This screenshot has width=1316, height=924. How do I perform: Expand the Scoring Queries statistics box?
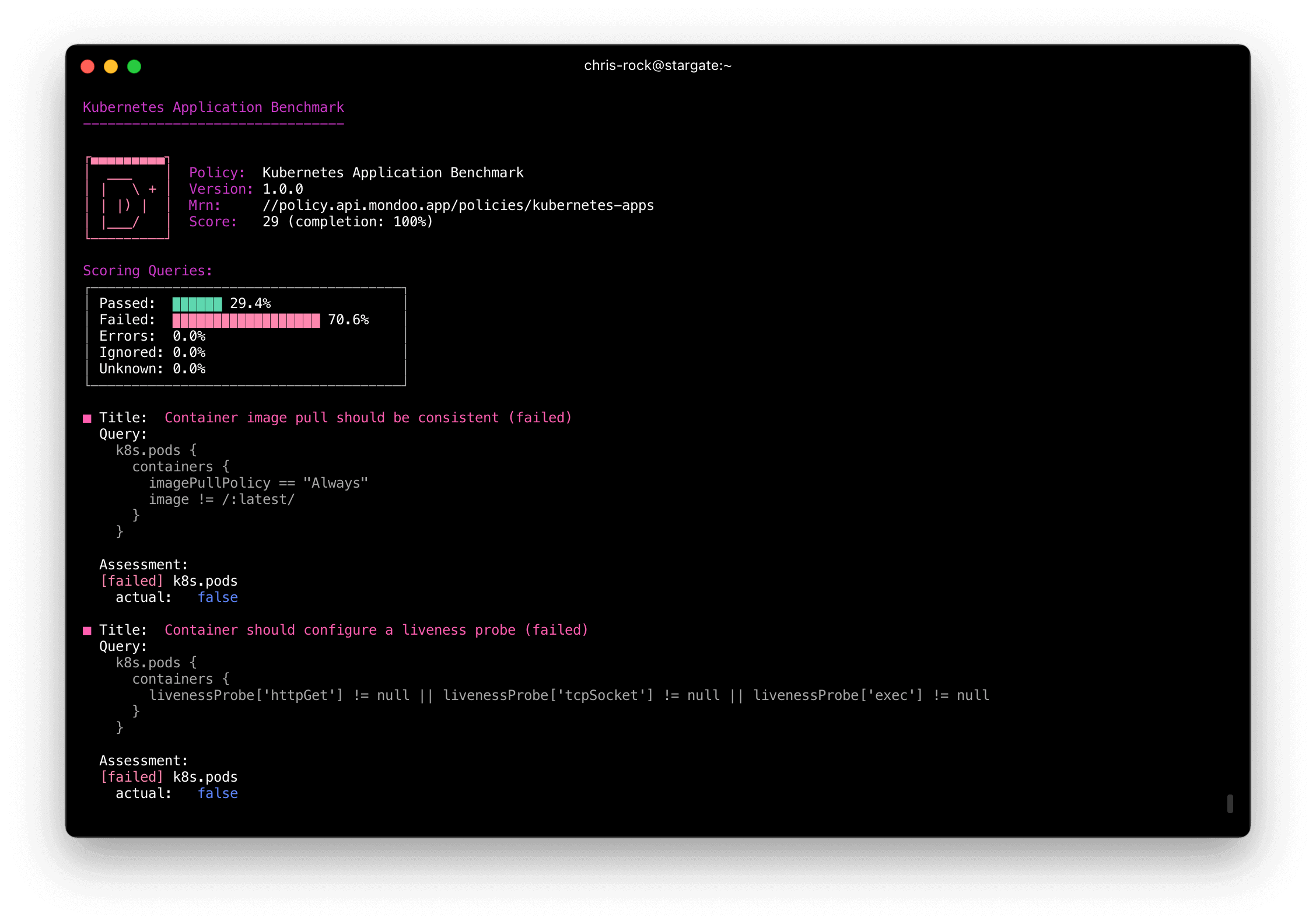(245, 336)
